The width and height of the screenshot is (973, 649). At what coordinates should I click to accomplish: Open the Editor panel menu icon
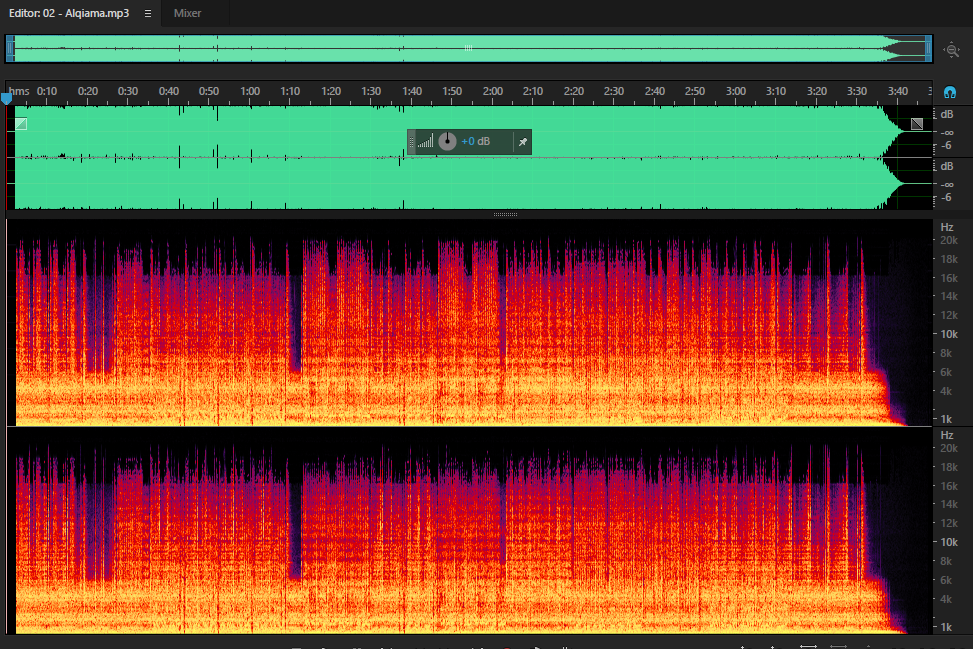(148, 13)
